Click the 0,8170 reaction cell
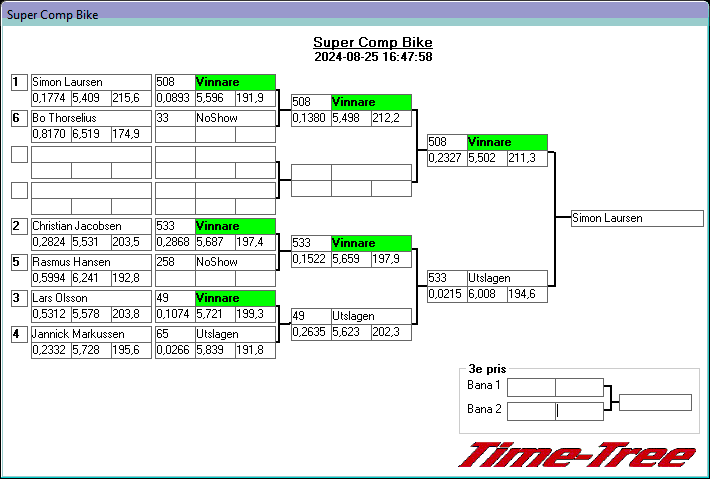Image resolution: width=710 pixels, height=479 pixels. coord(51,134)
